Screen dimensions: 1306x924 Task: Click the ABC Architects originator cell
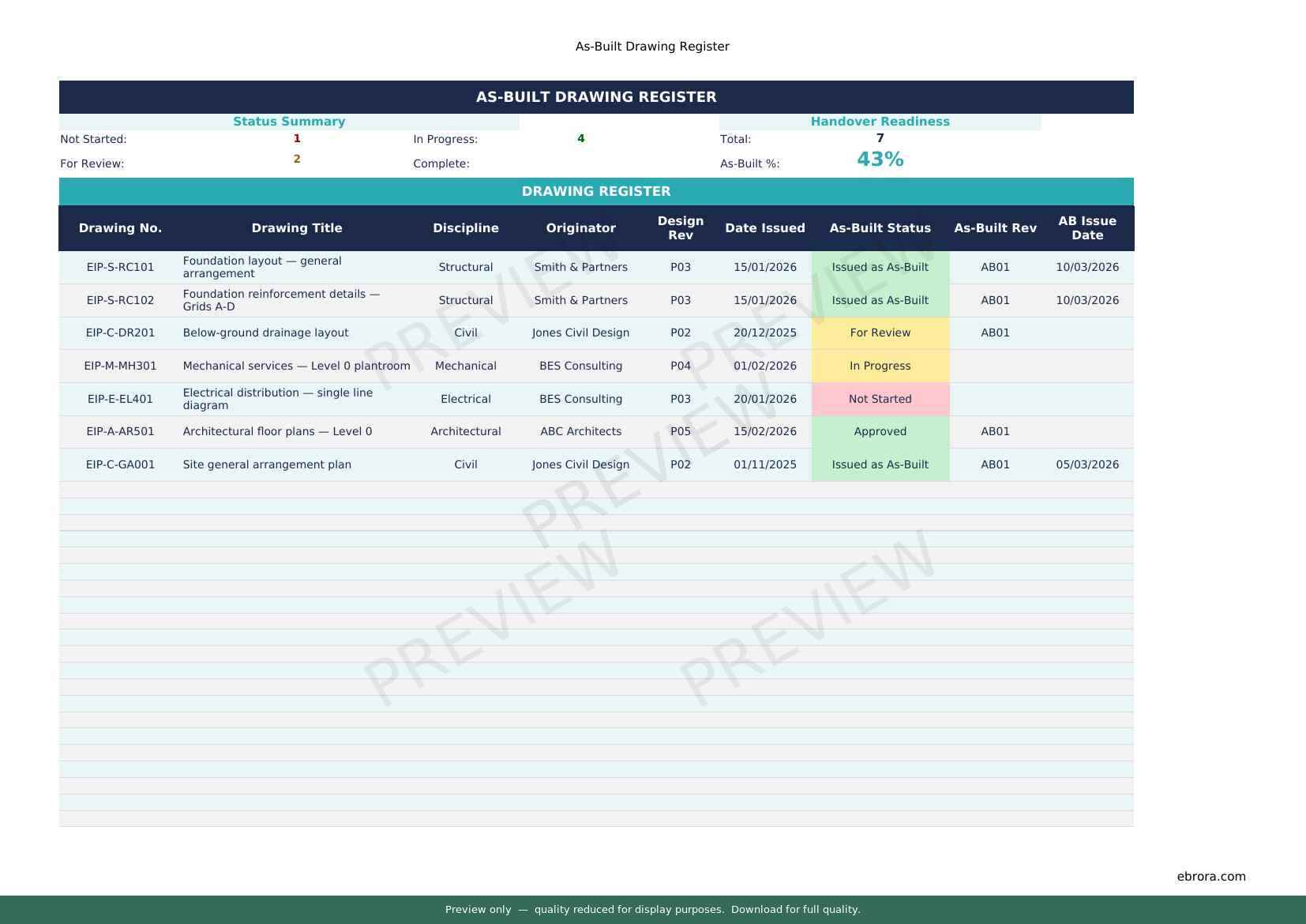[580, 431]
